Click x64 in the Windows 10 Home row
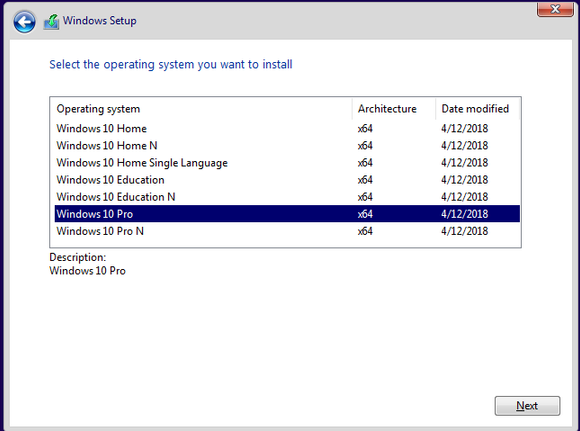 coord(365,128)
